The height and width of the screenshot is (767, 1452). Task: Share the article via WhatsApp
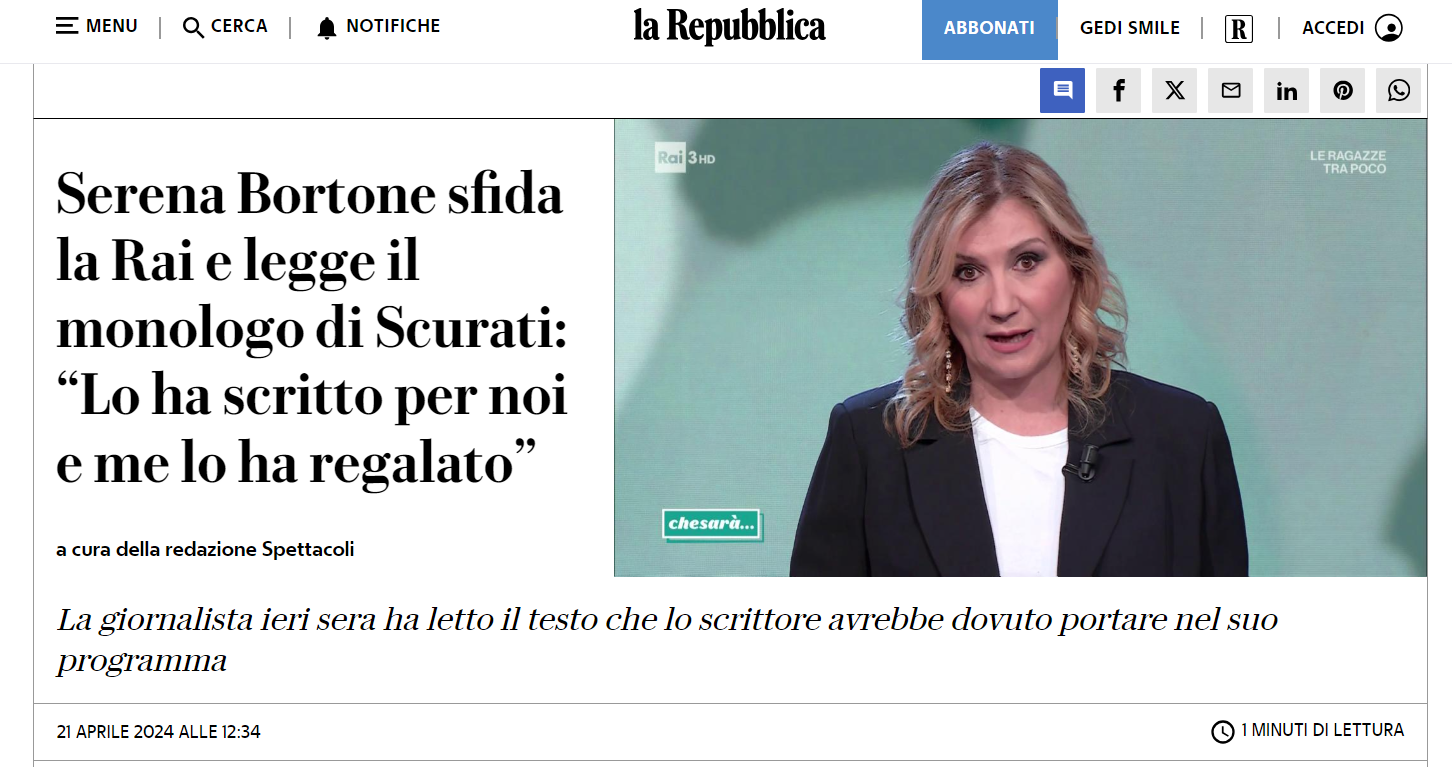pos(1398,91)
